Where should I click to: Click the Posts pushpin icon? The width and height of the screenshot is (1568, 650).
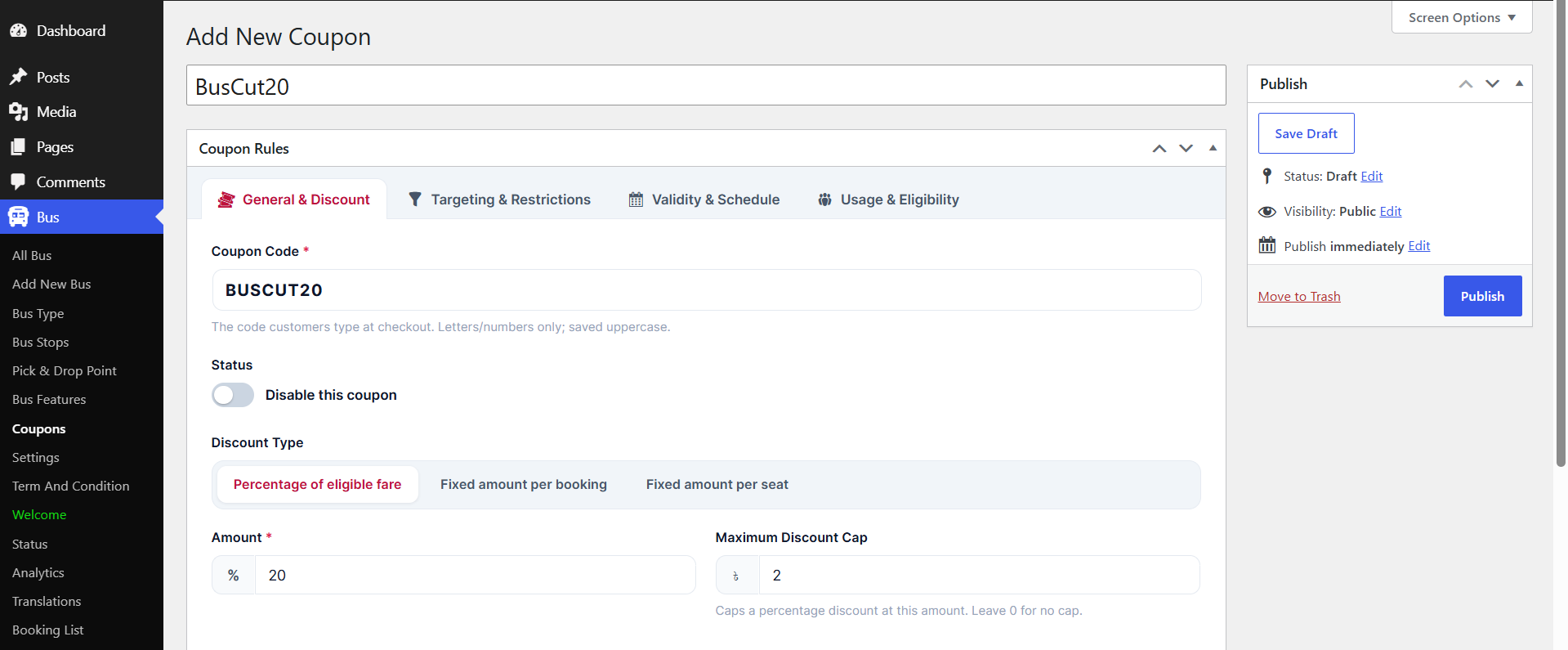click(19, 77)
